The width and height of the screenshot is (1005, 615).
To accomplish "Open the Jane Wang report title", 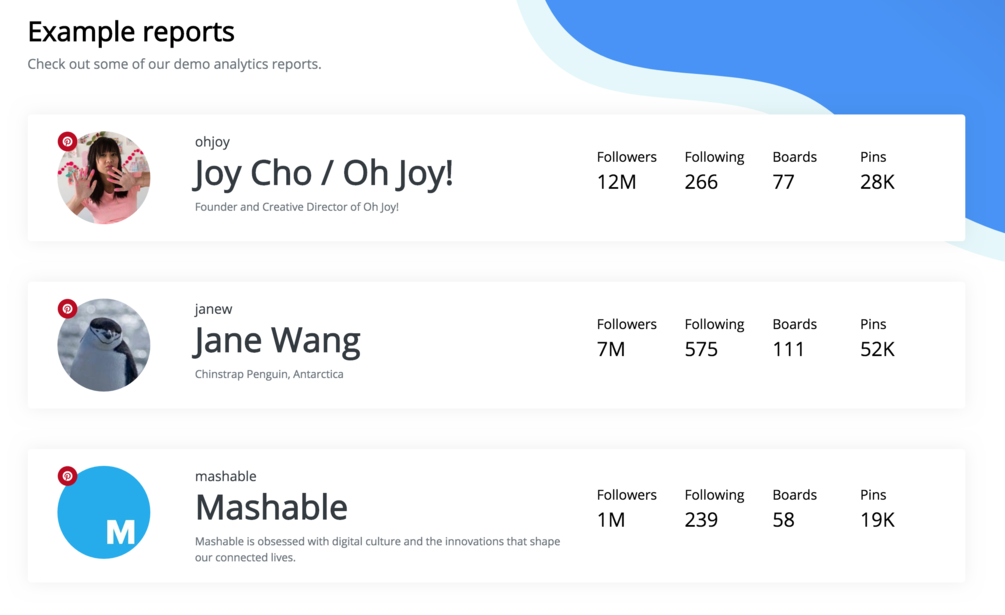I will pyautogui.click(x=276, y=341).
